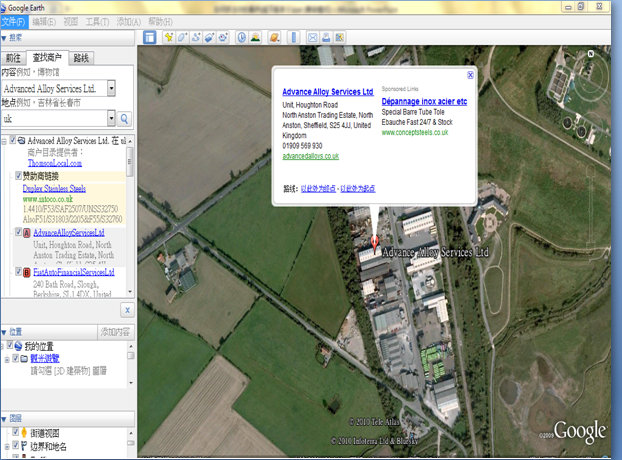622x460 pixels.
Task: Open the Dépannage inox acier etc sponsored link
Action: (424, 101)
